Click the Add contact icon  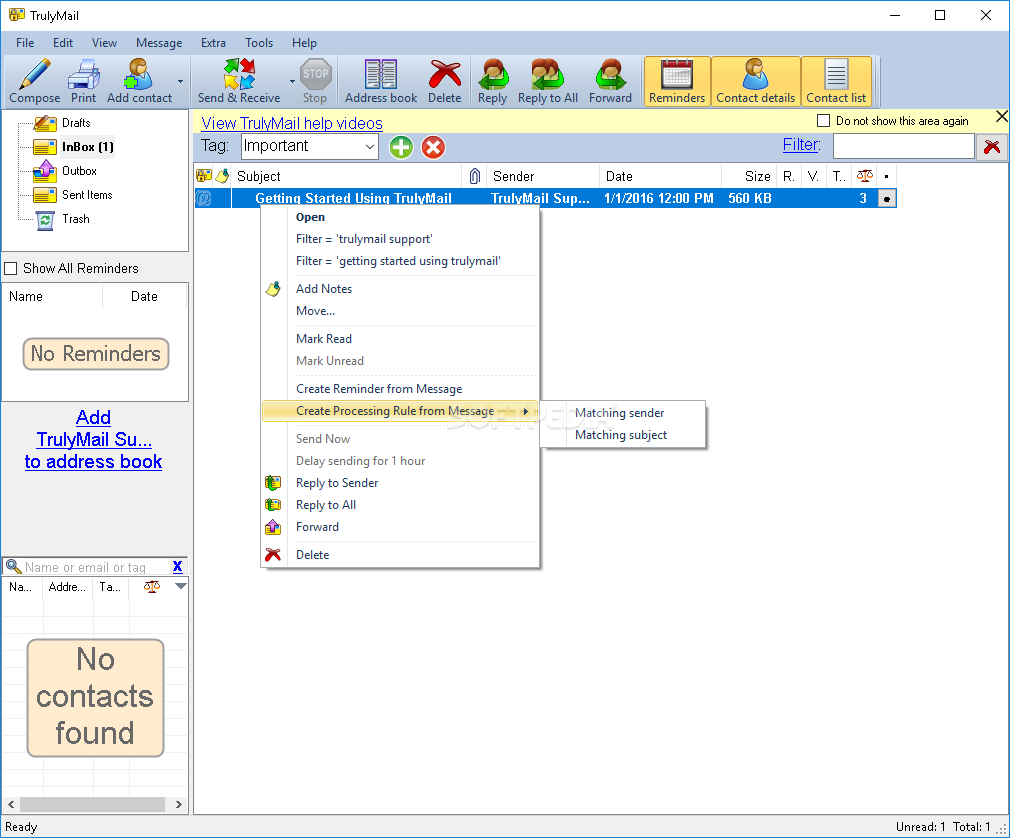[138, 74]
